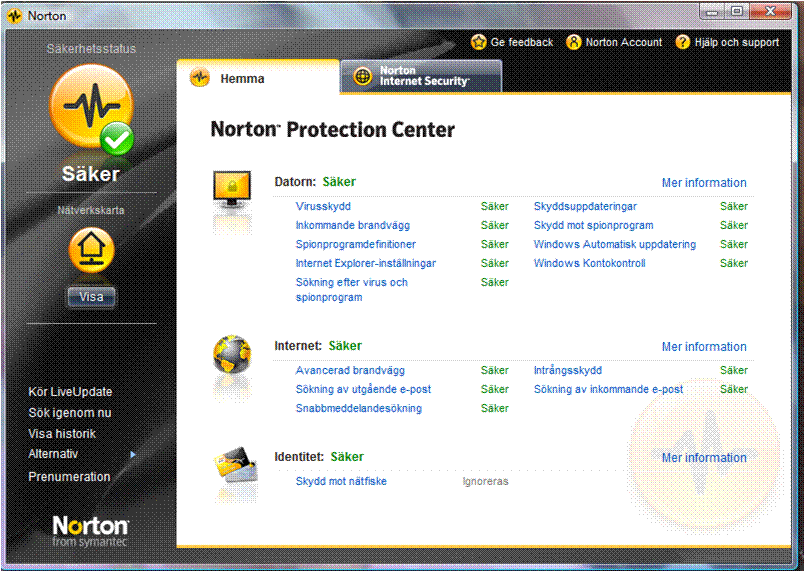The height and width of the screenshot is (572, 805).
Task: Click the Norton Account person icon
Action: (x=573, y=42)
